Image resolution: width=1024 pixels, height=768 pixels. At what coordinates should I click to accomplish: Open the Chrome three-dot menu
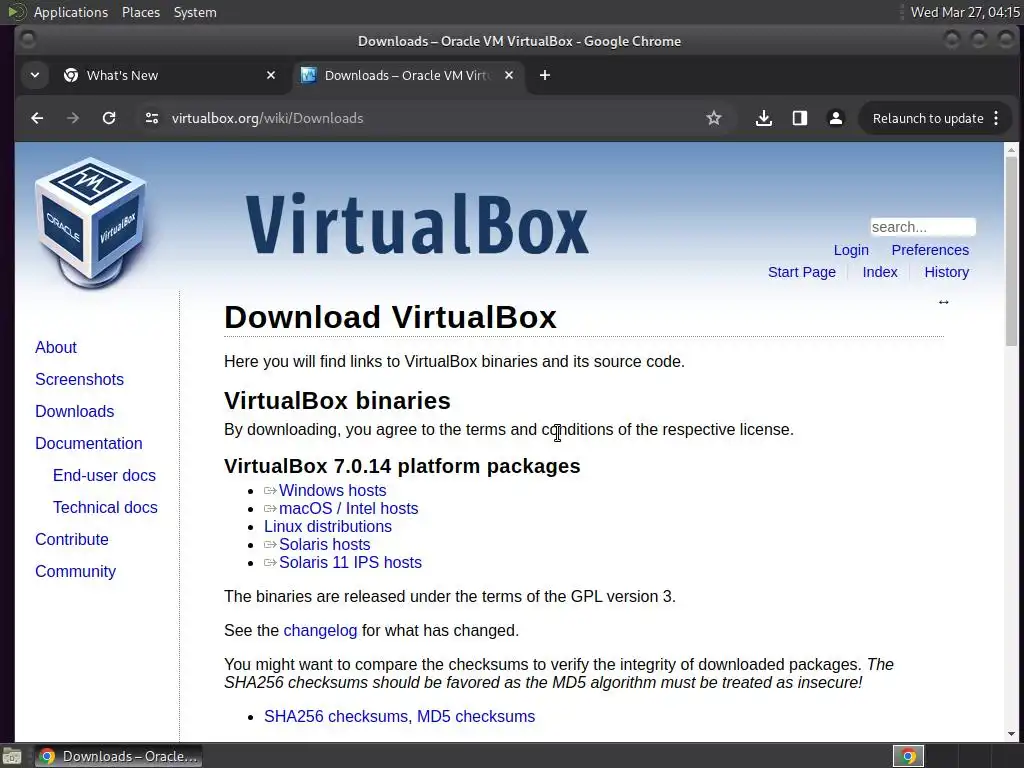point(996,118)
